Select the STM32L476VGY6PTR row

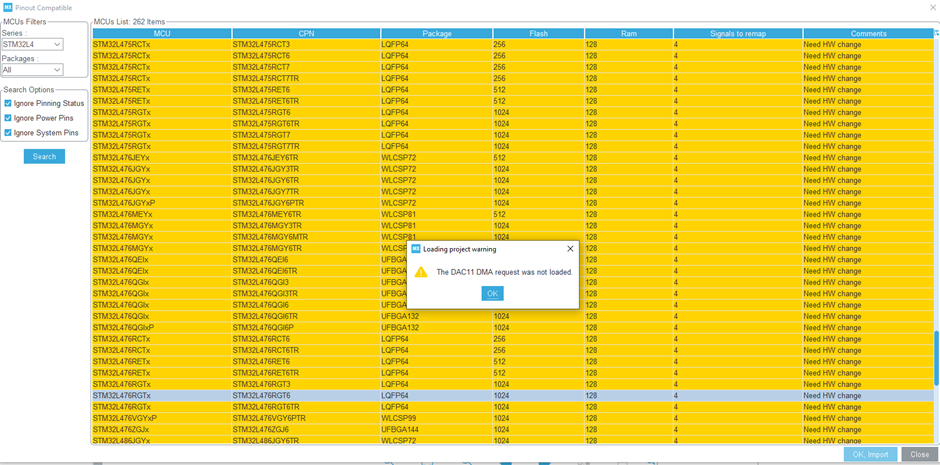(513, 418)
